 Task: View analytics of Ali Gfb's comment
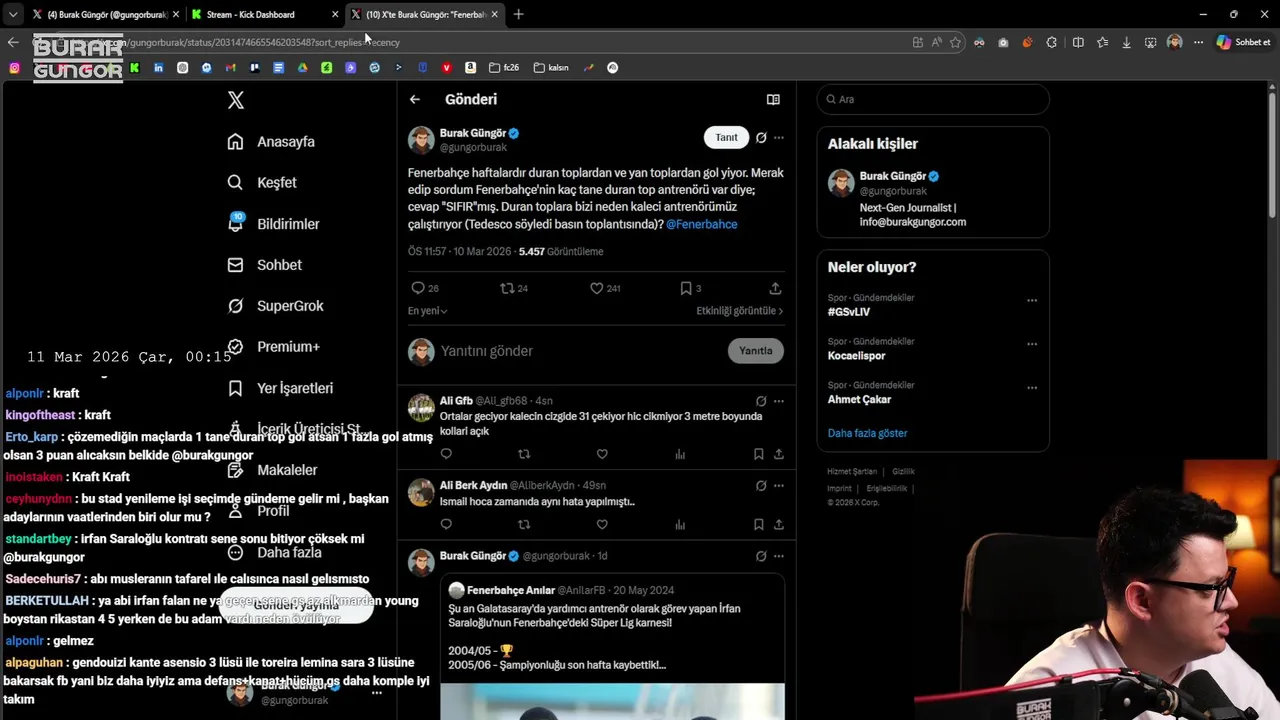680,454
